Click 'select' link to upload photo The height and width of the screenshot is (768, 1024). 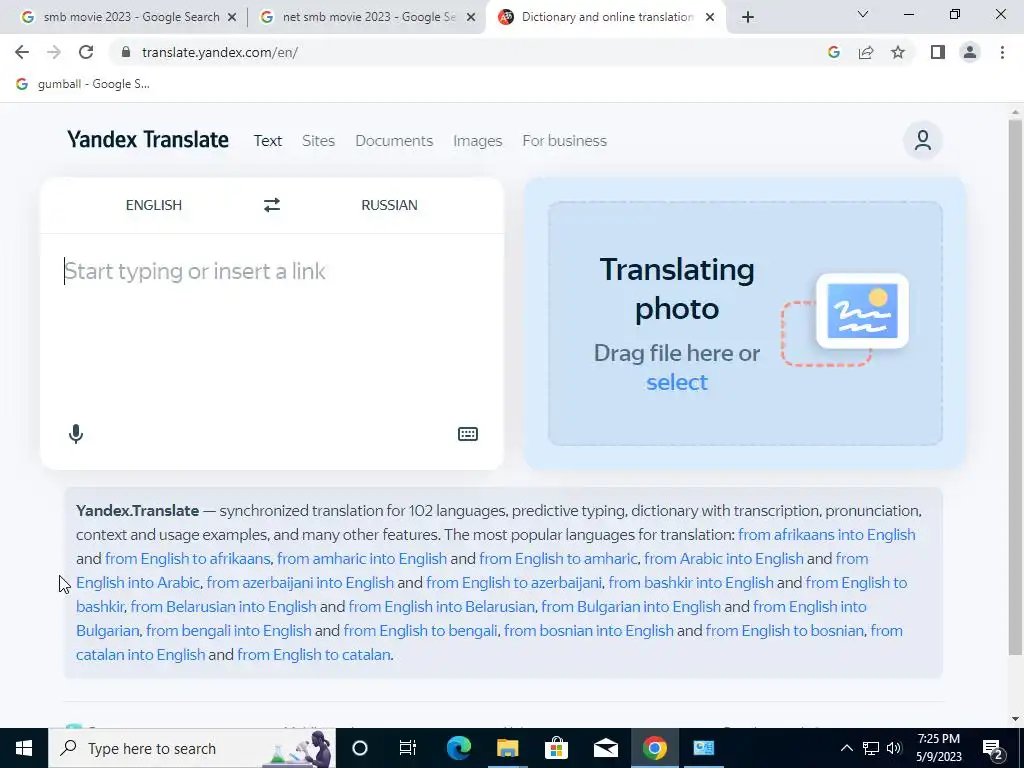click(x=677, y=382)
